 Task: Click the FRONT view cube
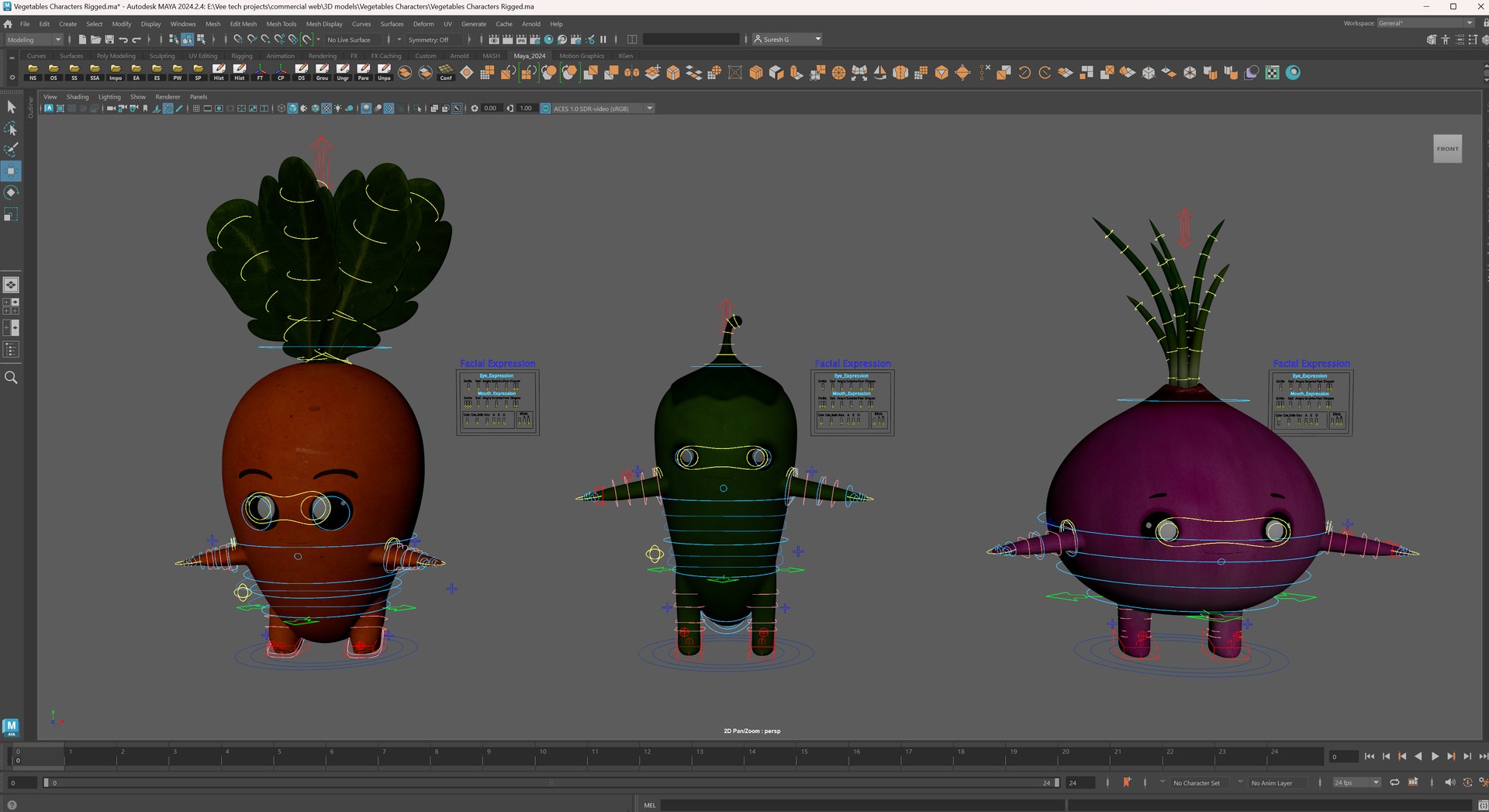click(1447, 149)
